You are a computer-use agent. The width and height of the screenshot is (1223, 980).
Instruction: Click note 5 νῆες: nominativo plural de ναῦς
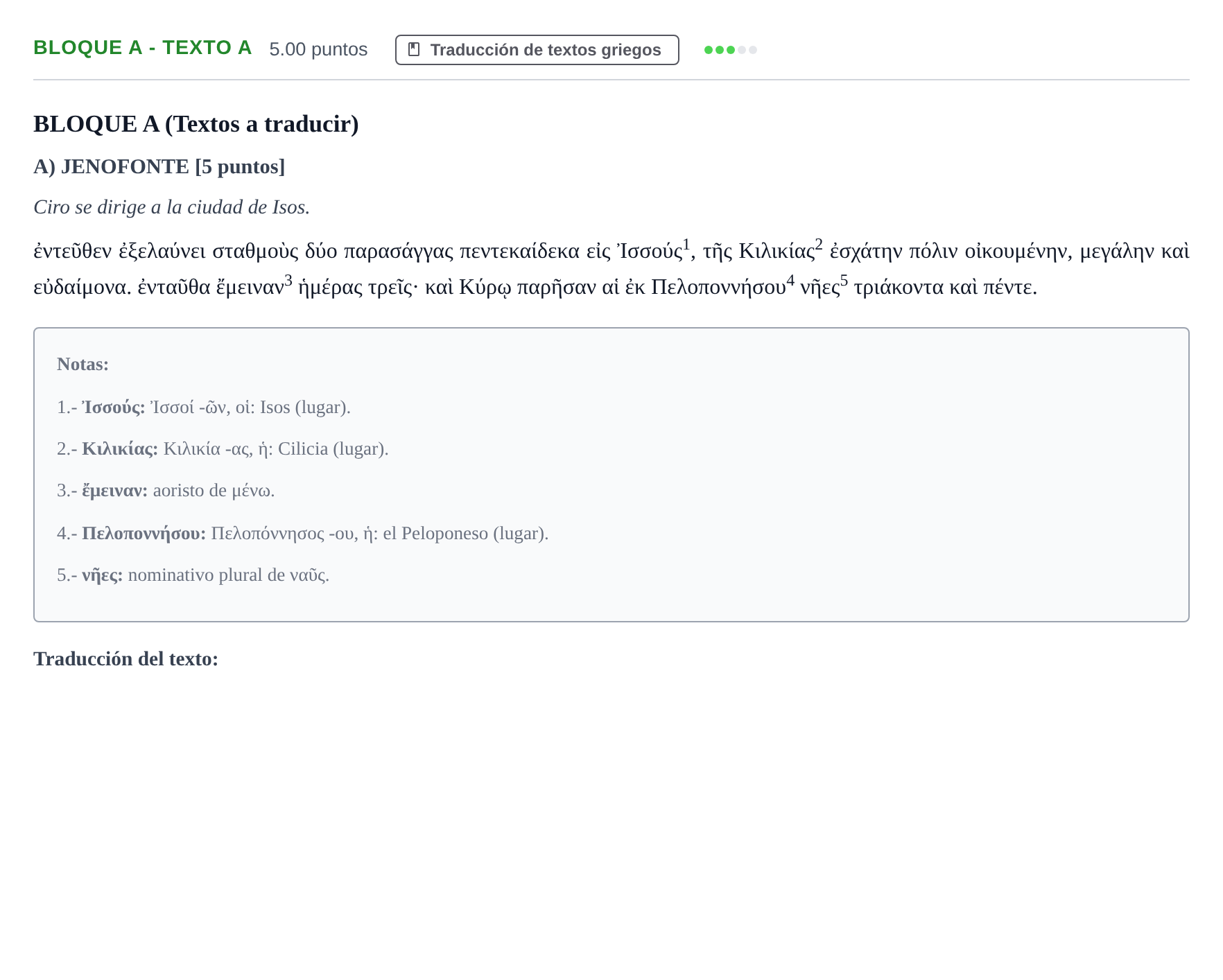point(193,575)
